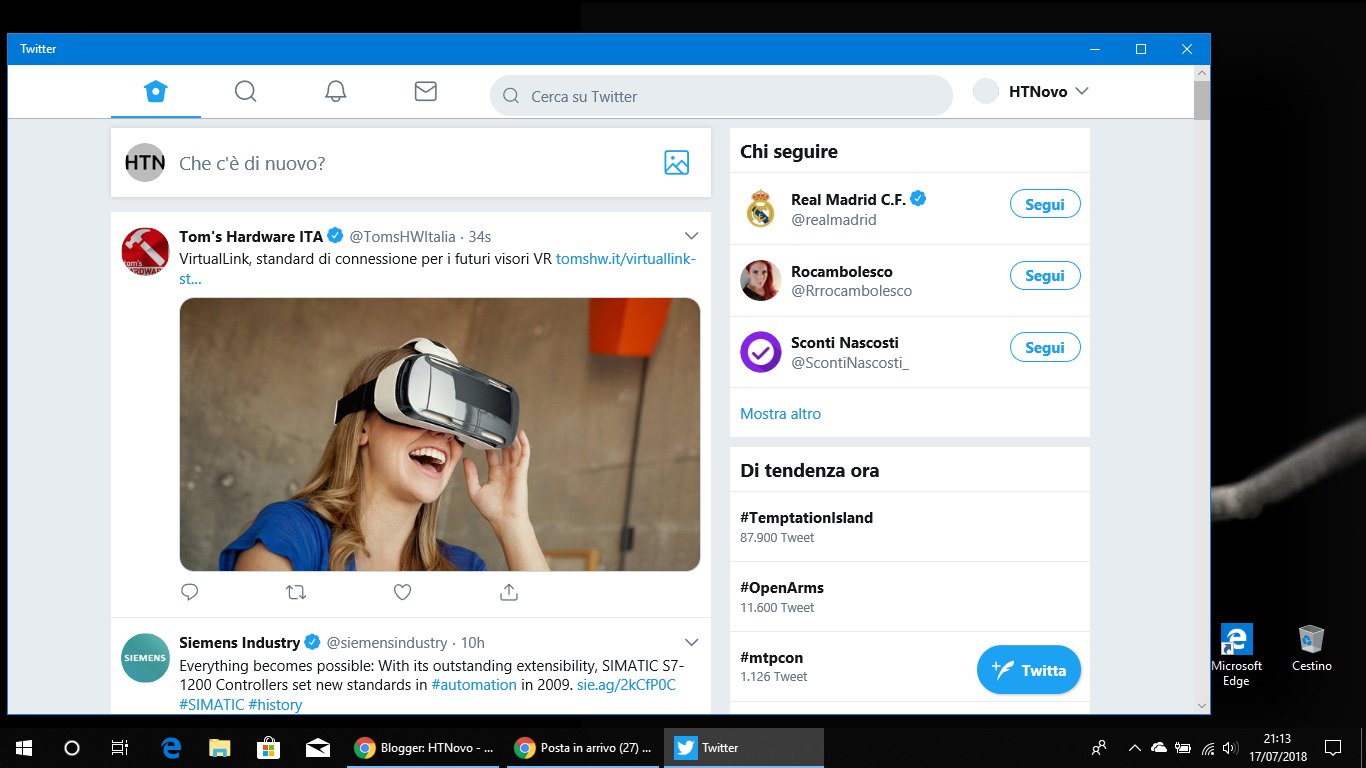Follow Rocambolesco

pyautogui.click(x=1045, y=276)
